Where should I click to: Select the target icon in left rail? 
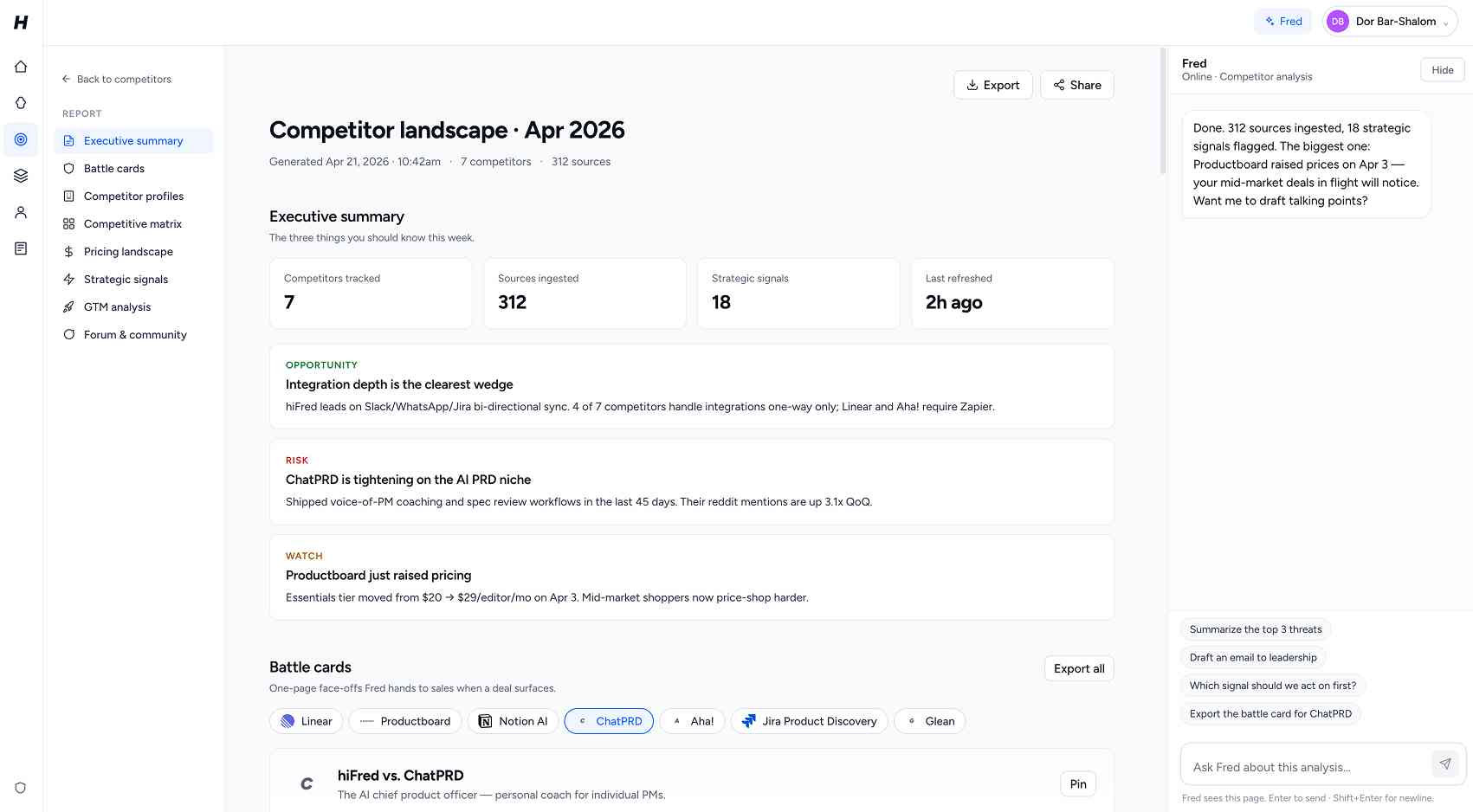[21, 139]
